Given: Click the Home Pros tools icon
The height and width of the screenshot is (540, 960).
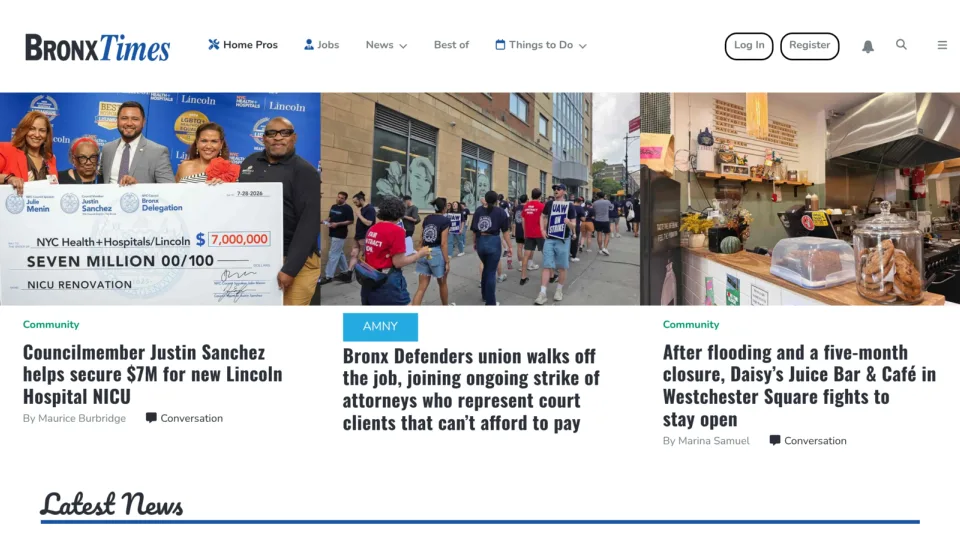Looking at the screenshot, I should tap(214, 45).
